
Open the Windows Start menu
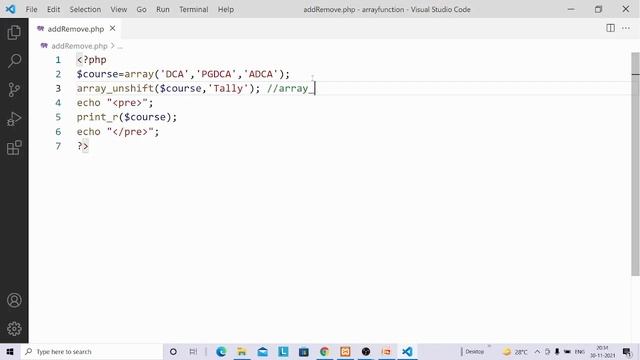pos(10,351)
